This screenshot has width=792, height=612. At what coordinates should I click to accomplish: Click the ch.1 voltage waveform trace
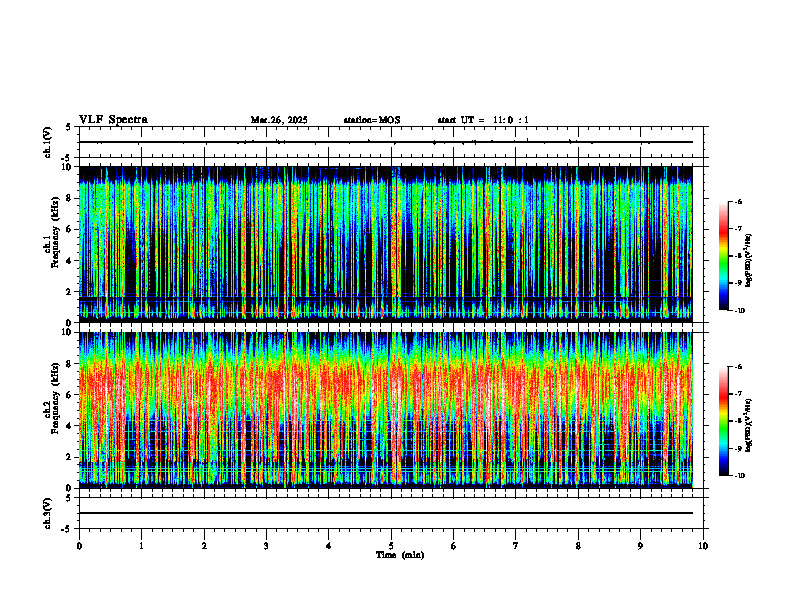[x=386, y=142]
